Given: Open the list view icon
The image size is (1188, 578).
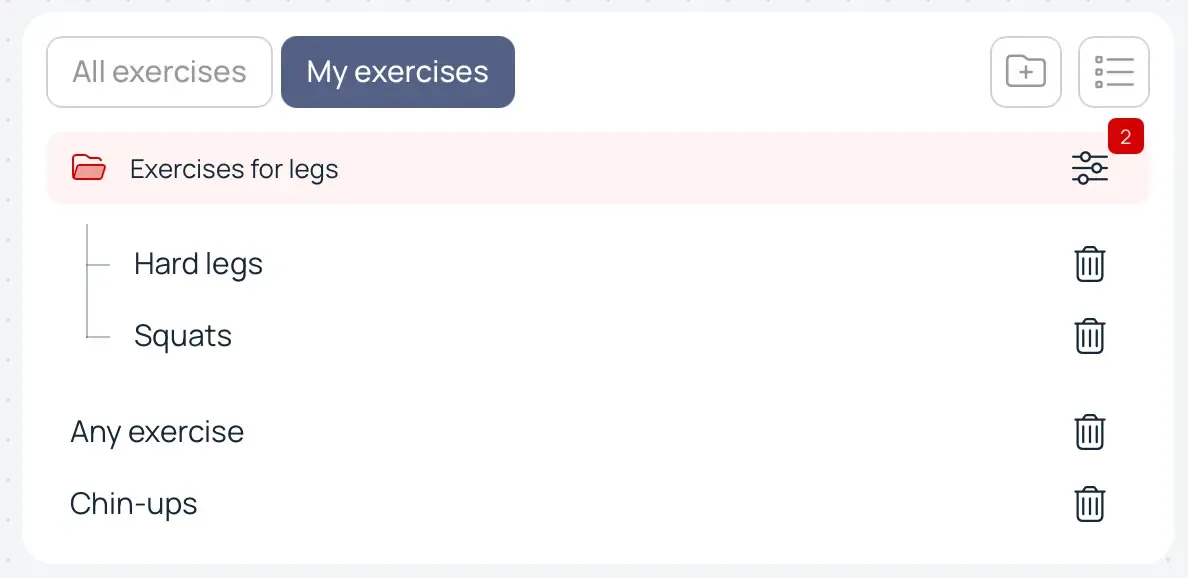Looking at the screenshot, I should (x=1114, y=71).
